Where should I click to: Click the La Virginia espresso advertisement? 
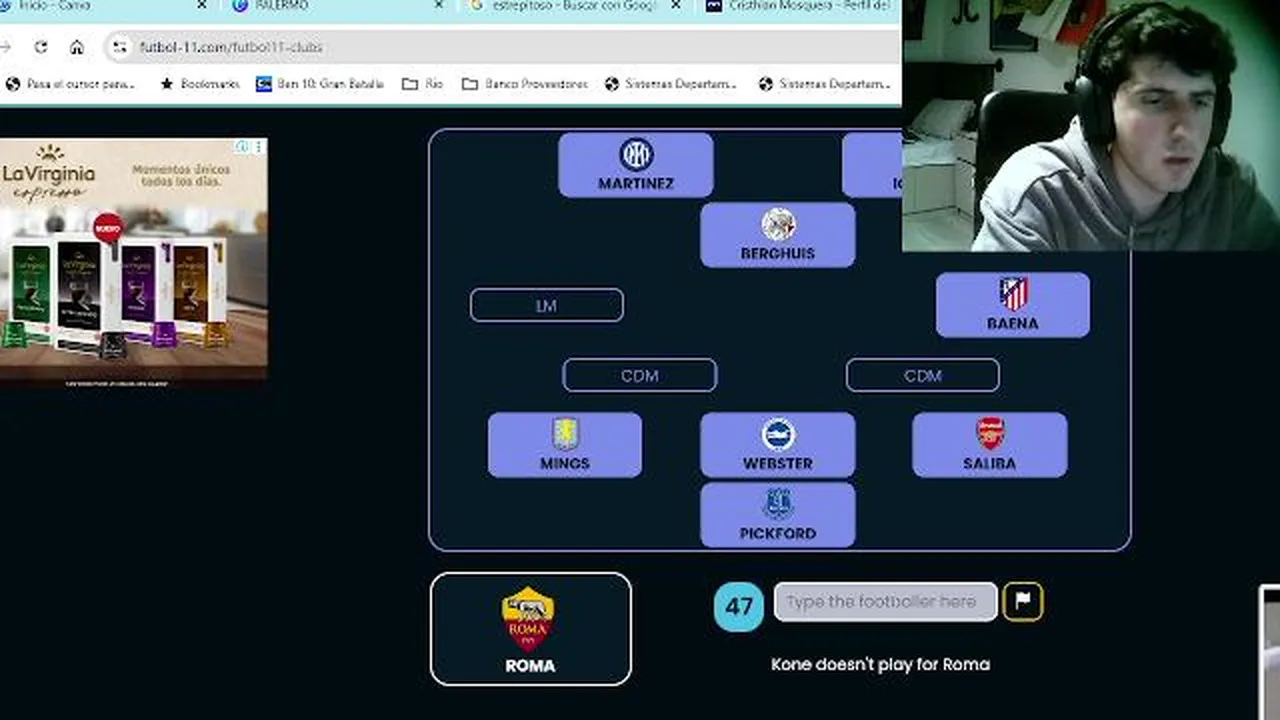point(133,262)
